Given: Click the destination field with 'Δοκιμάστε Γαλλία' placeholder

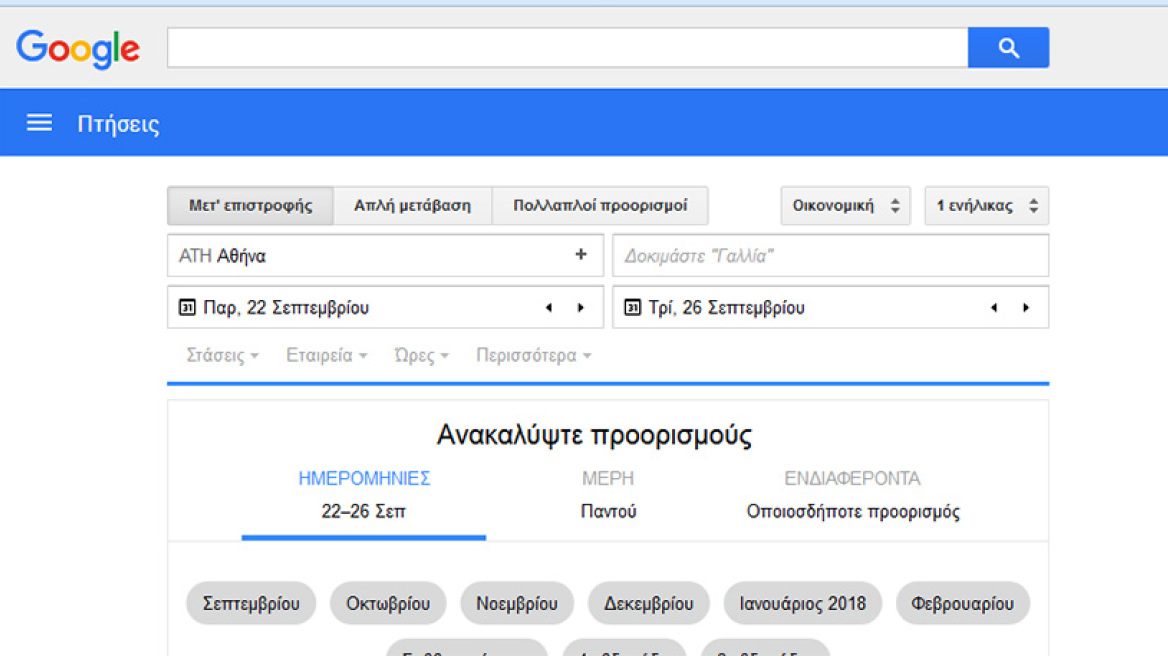Looking at the screenshot, I should point(830,255).
